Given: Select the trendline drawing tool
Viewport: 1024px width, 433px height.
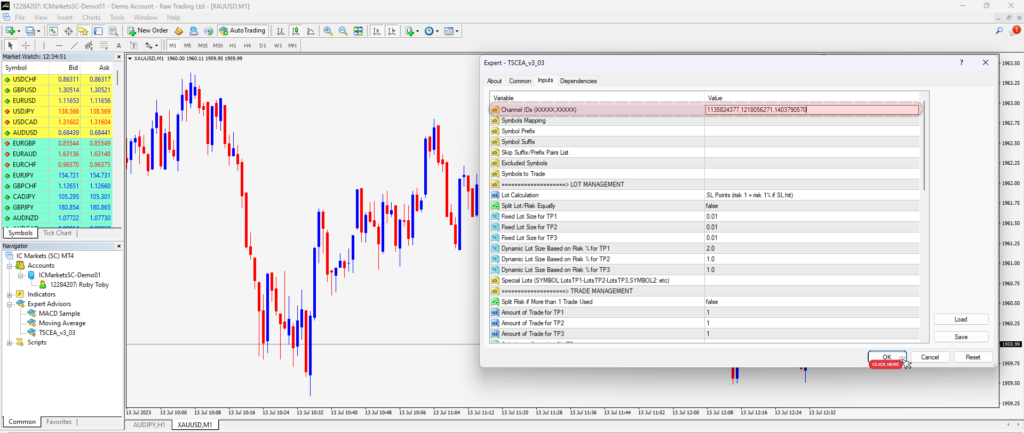Looking at the screenshot, I should click(x=74, y=45).
